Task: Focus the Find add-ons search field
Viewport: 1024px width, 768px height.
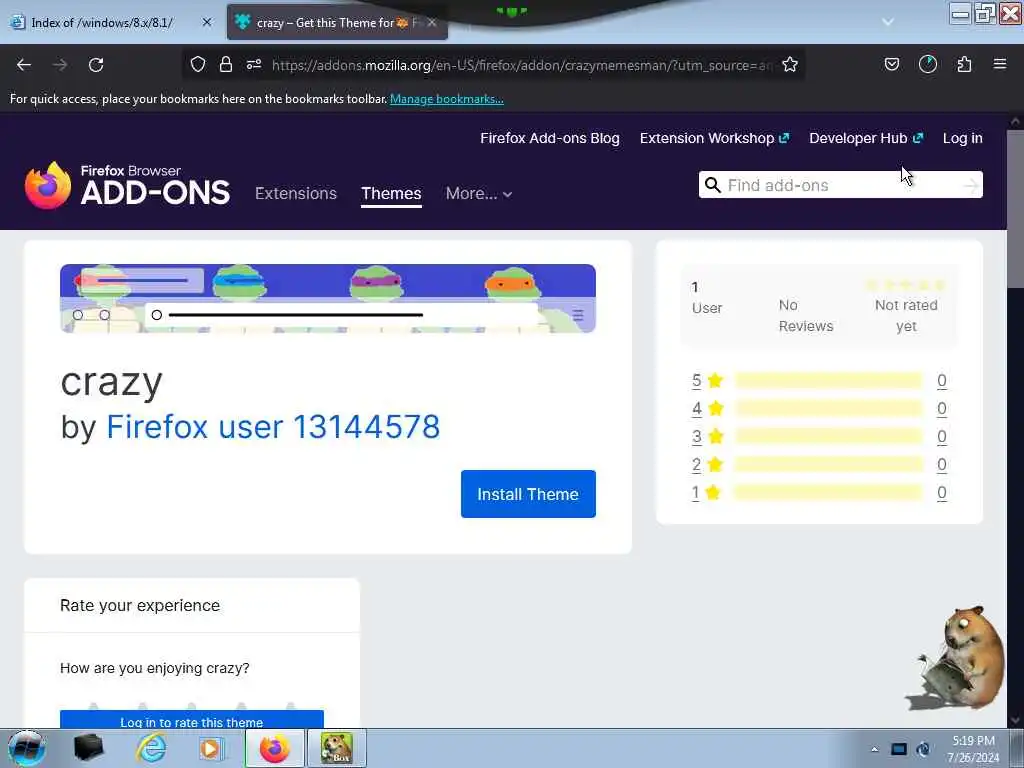Action: pos(841,185)
